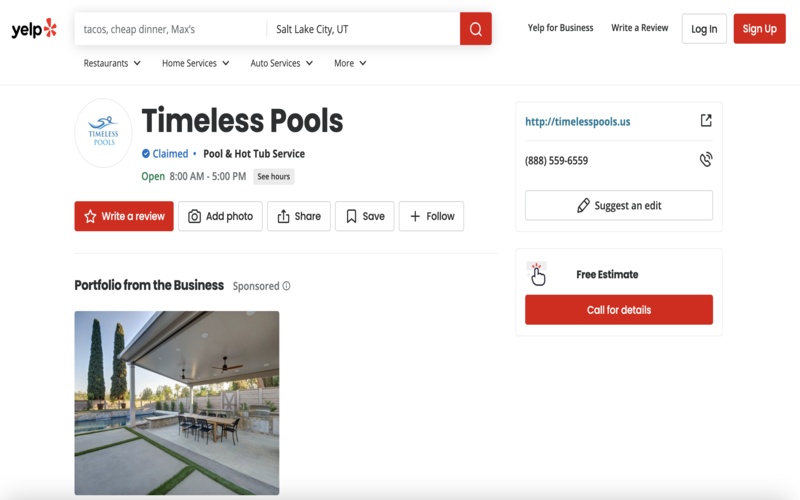Open the covered patio portfolio photo

coord(177,403)
